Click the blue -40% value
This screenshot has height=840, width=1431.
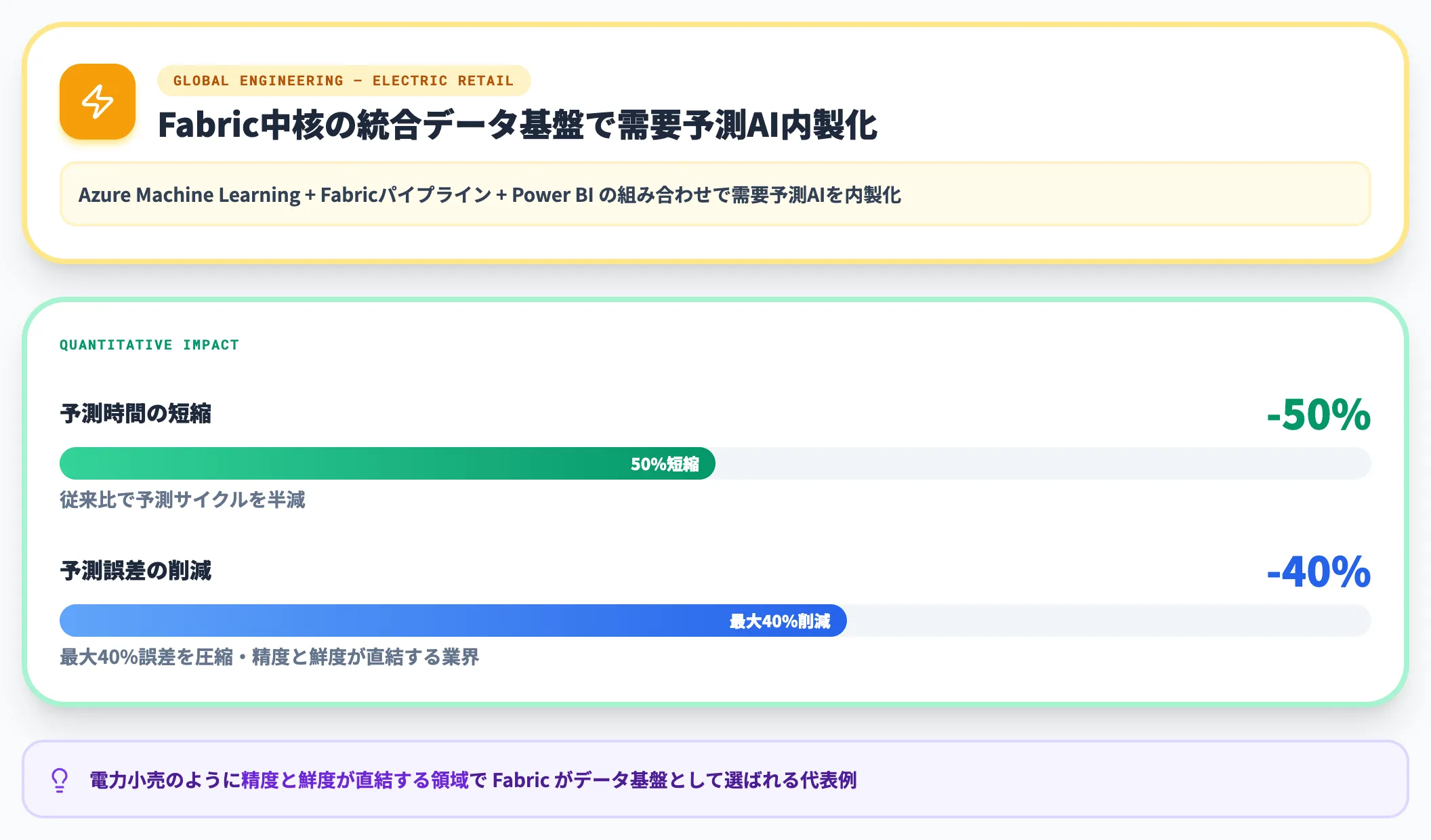[x=1319, y=571]
